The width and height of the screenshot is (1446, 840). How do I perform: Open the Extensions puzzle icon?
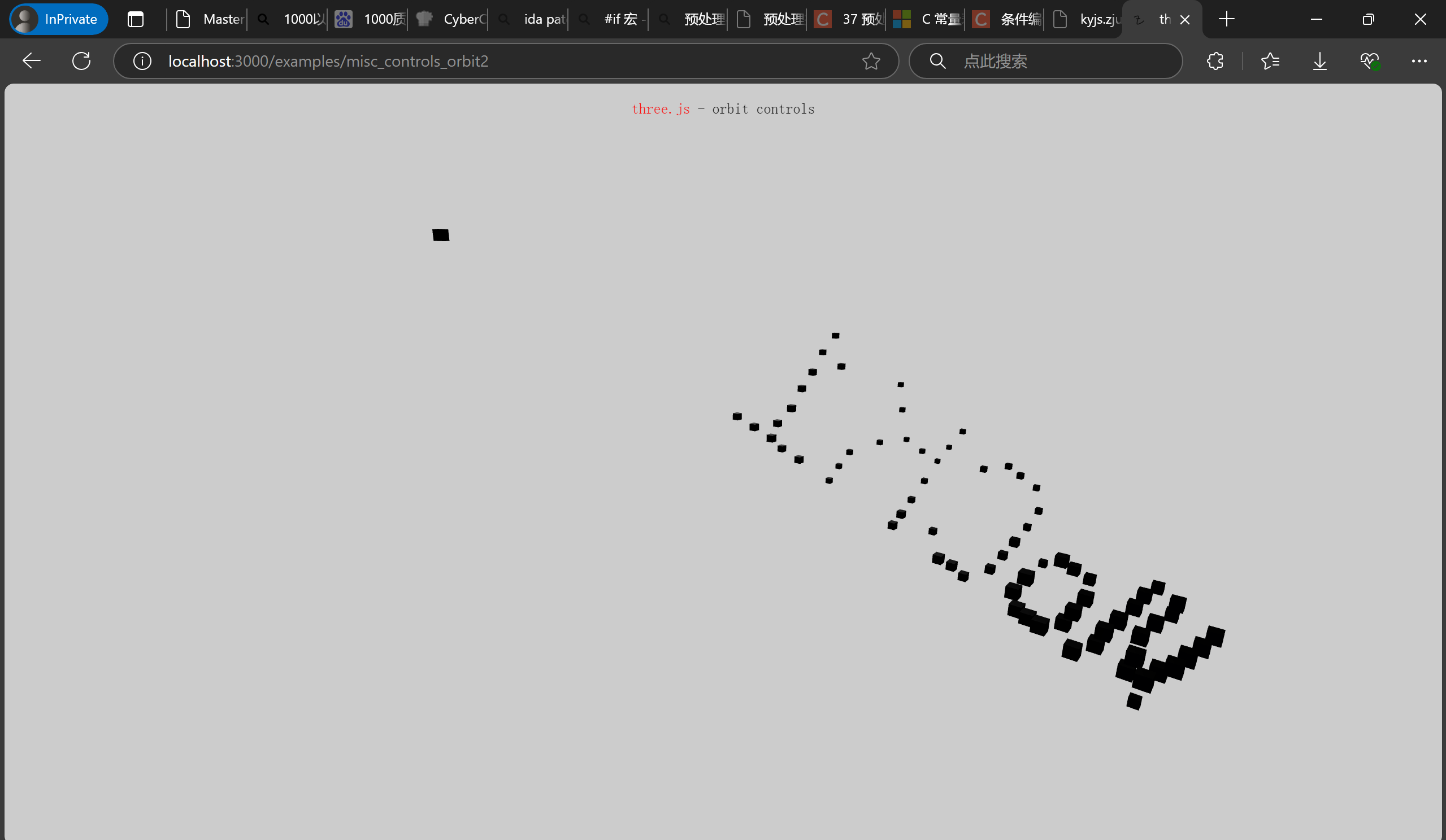1215,61
